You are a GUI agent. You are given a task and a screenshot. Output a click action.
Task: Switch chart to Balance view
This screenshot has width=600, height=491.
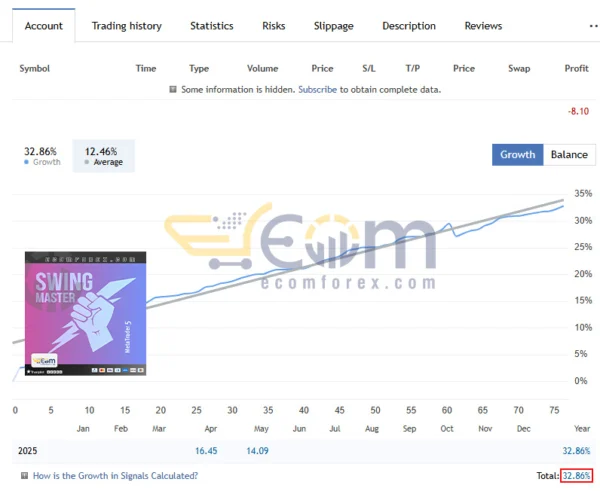click(569, 155)
